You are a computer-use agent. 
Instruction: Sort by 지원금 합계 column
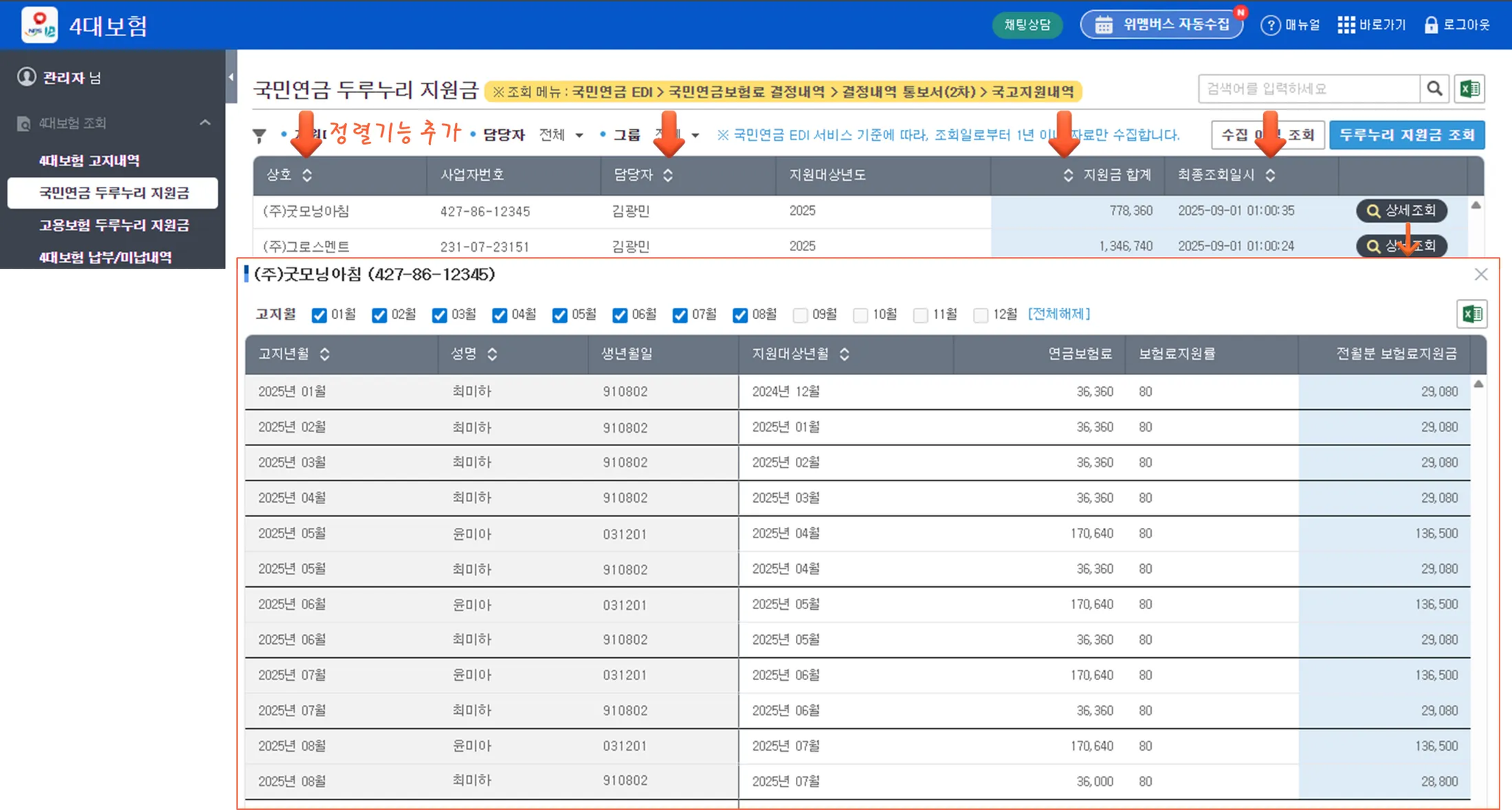pyautogui.click(x=1068, y=175)
